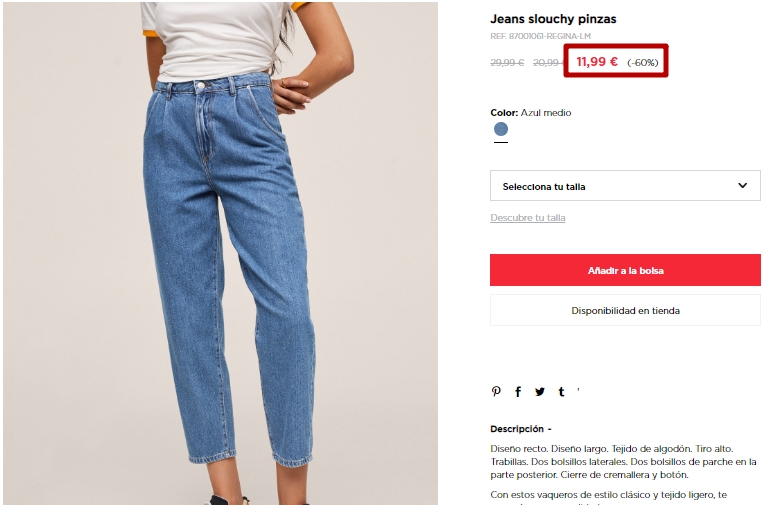The image size is (775, 505).
Task: Click the Color: Azul medio label
Action: 531,113
